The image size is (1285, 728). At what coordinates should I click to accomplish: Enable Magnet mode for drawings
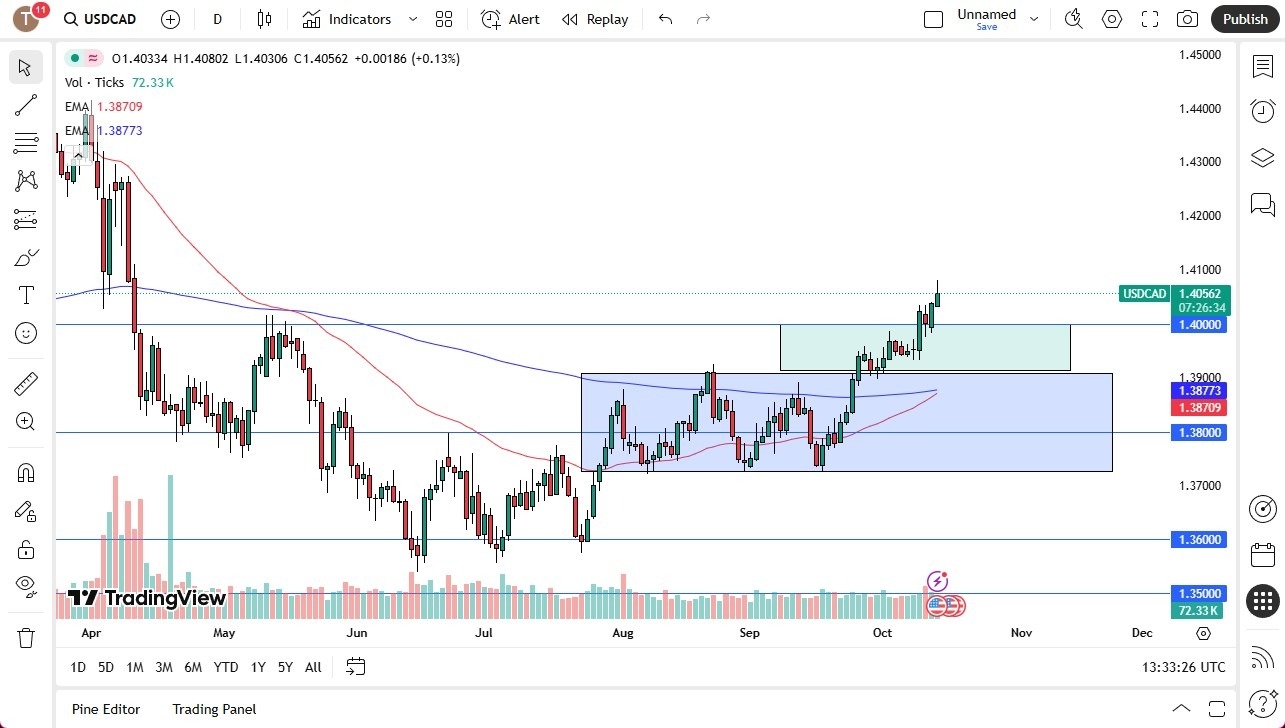tap(25, 472)
